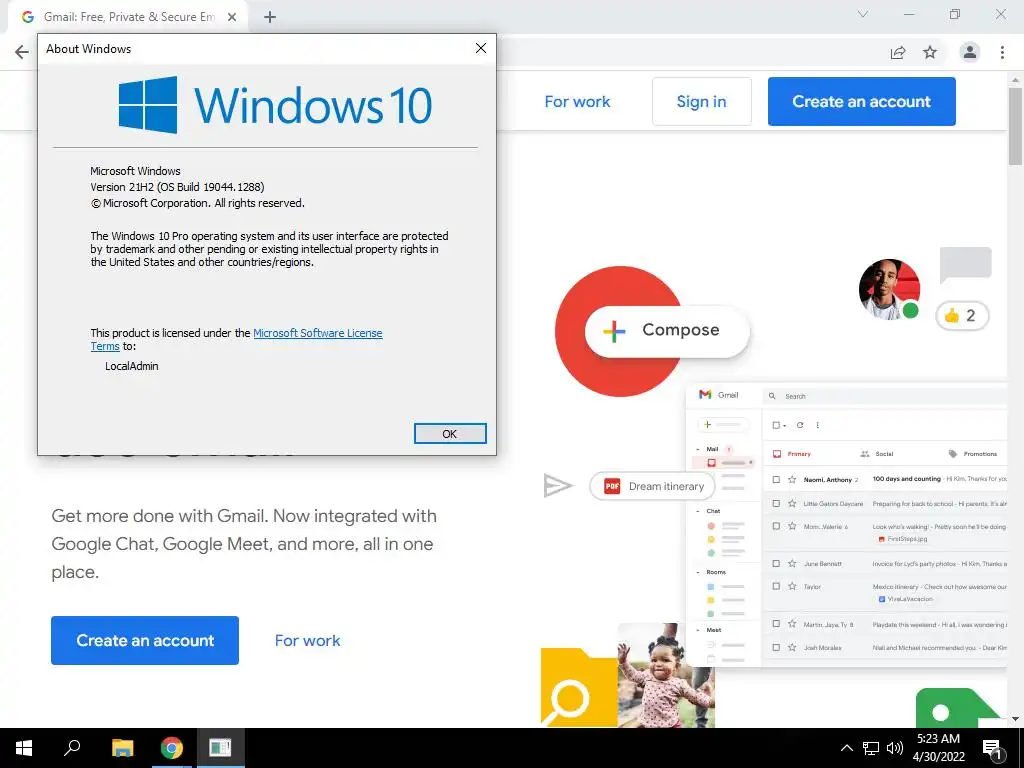Check the Neomi, Anthony email checkbox
The image size is (1024, 768).
[776, 479]
